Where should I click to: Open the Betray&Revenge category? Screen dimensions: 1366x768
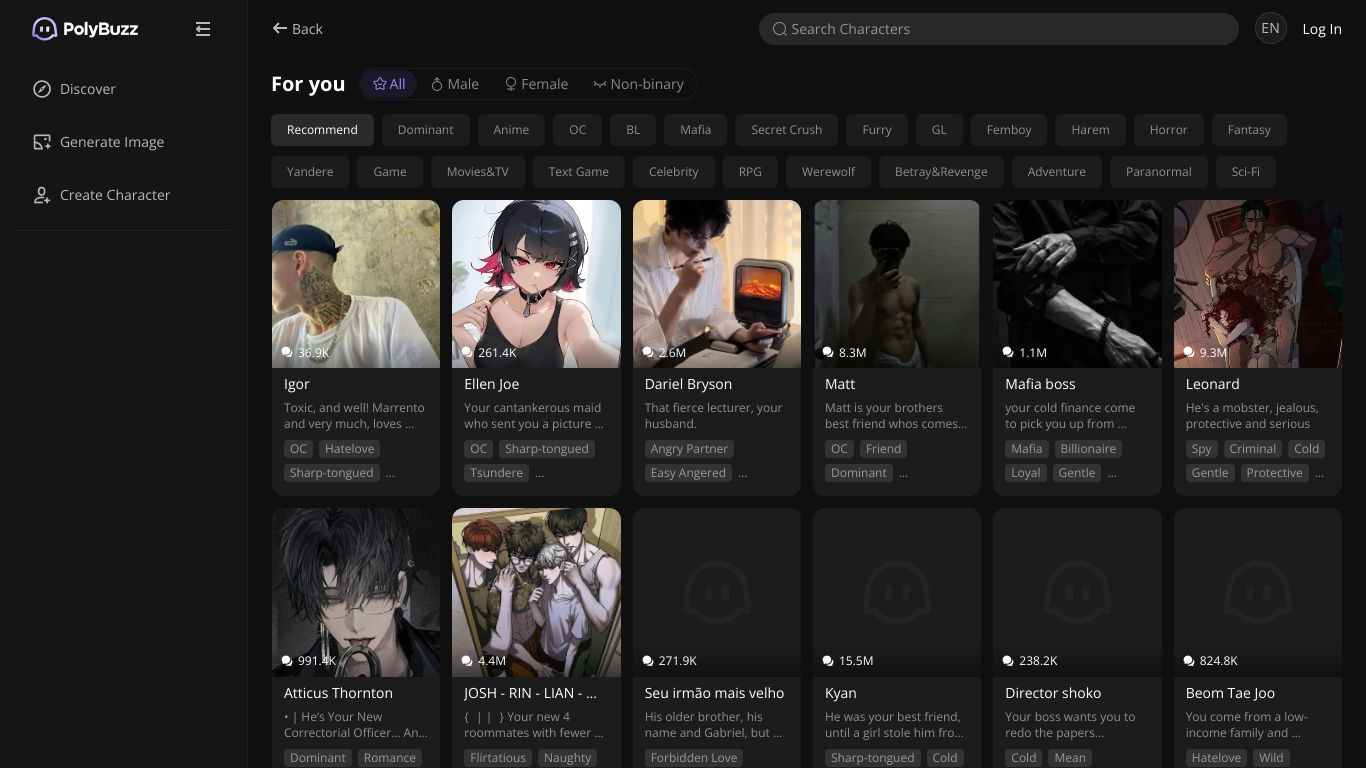tap(941, 172)
